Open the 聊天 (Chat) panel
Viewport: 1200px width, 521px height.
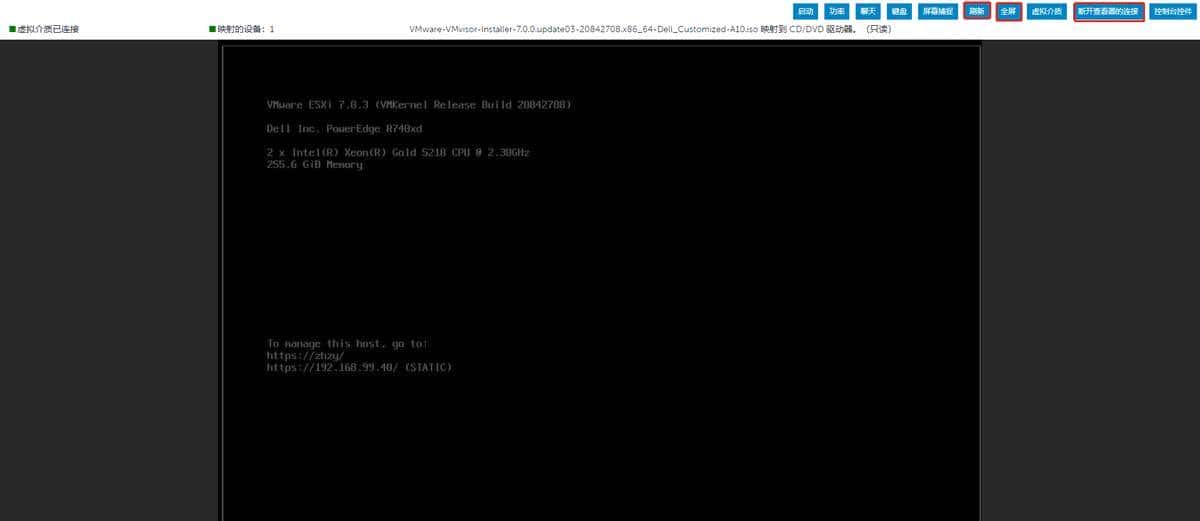[x=868, y=12]
